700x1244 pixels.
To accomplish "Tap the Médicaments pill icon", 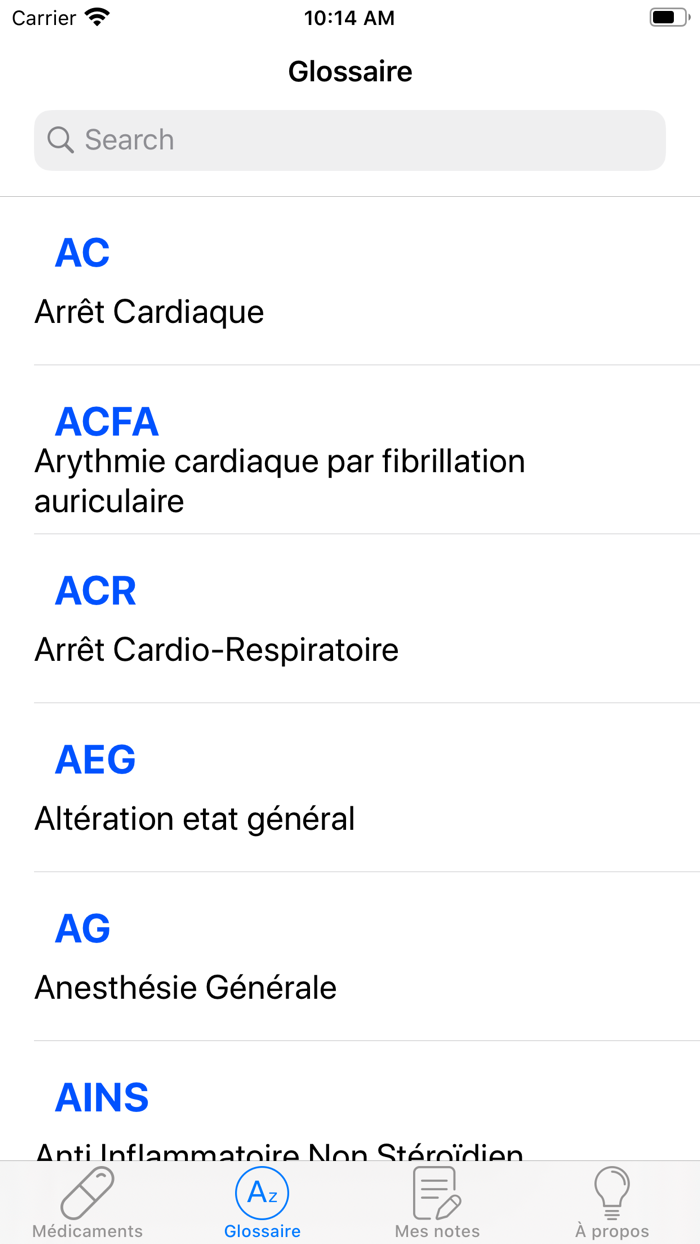I will click(x=87, y=1192).
